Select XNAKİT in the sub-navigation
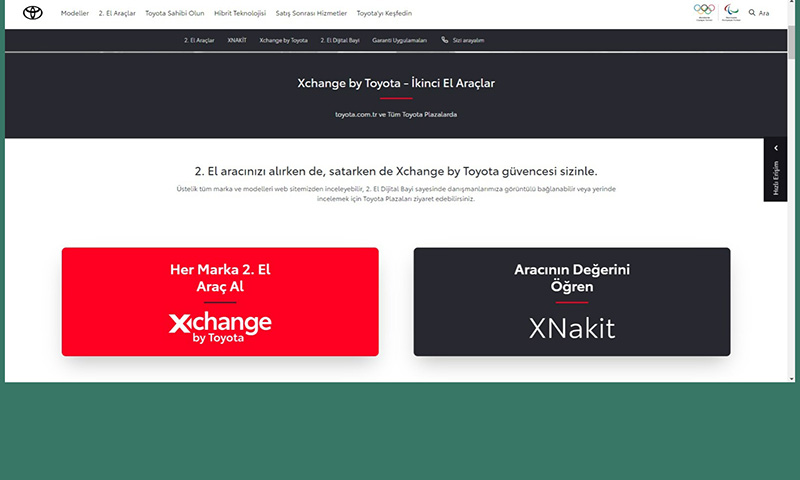This screenshot has width=800, height=480. point(237,40)
